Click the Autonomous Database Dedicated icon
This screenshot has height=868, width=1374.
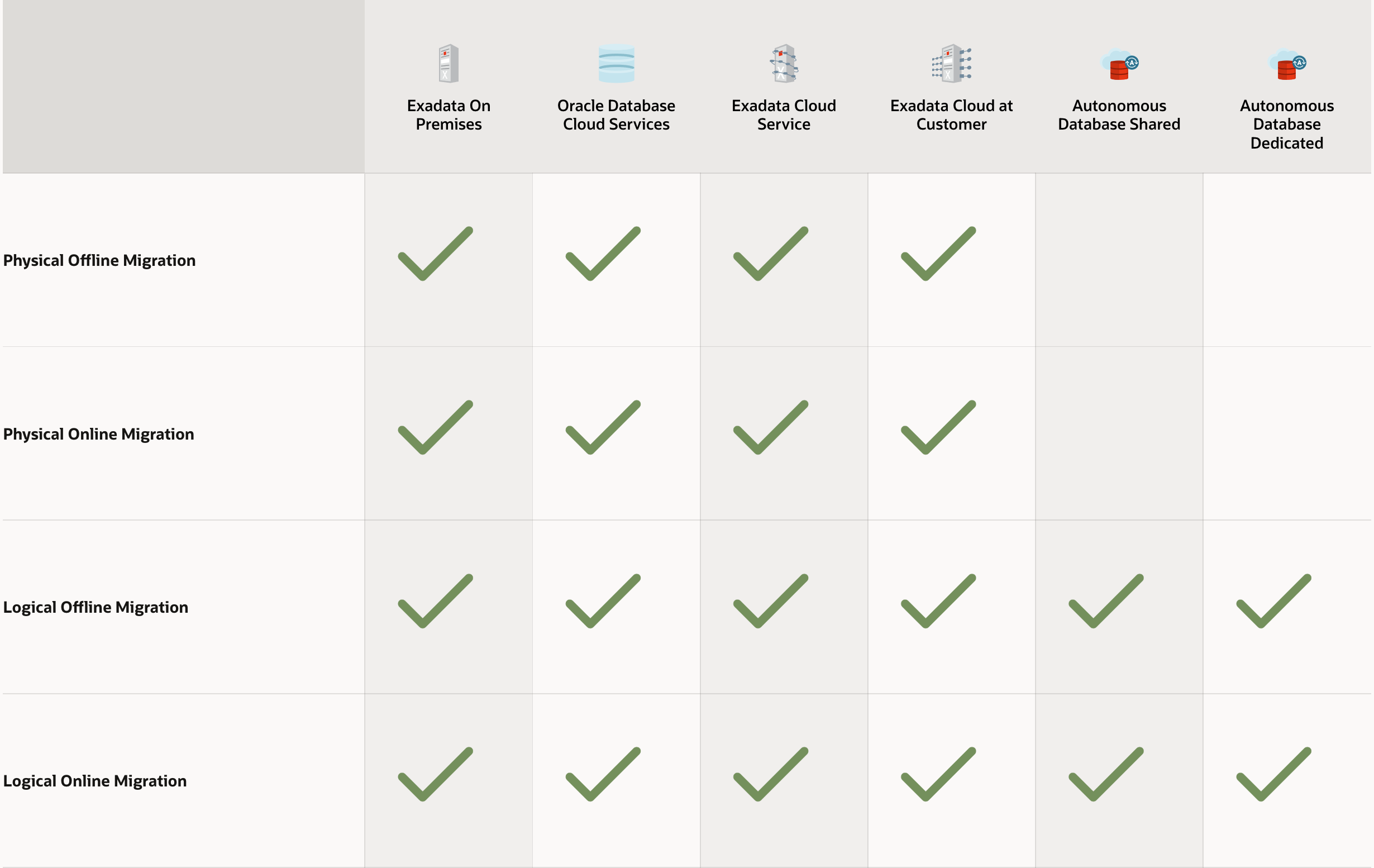1287,65
